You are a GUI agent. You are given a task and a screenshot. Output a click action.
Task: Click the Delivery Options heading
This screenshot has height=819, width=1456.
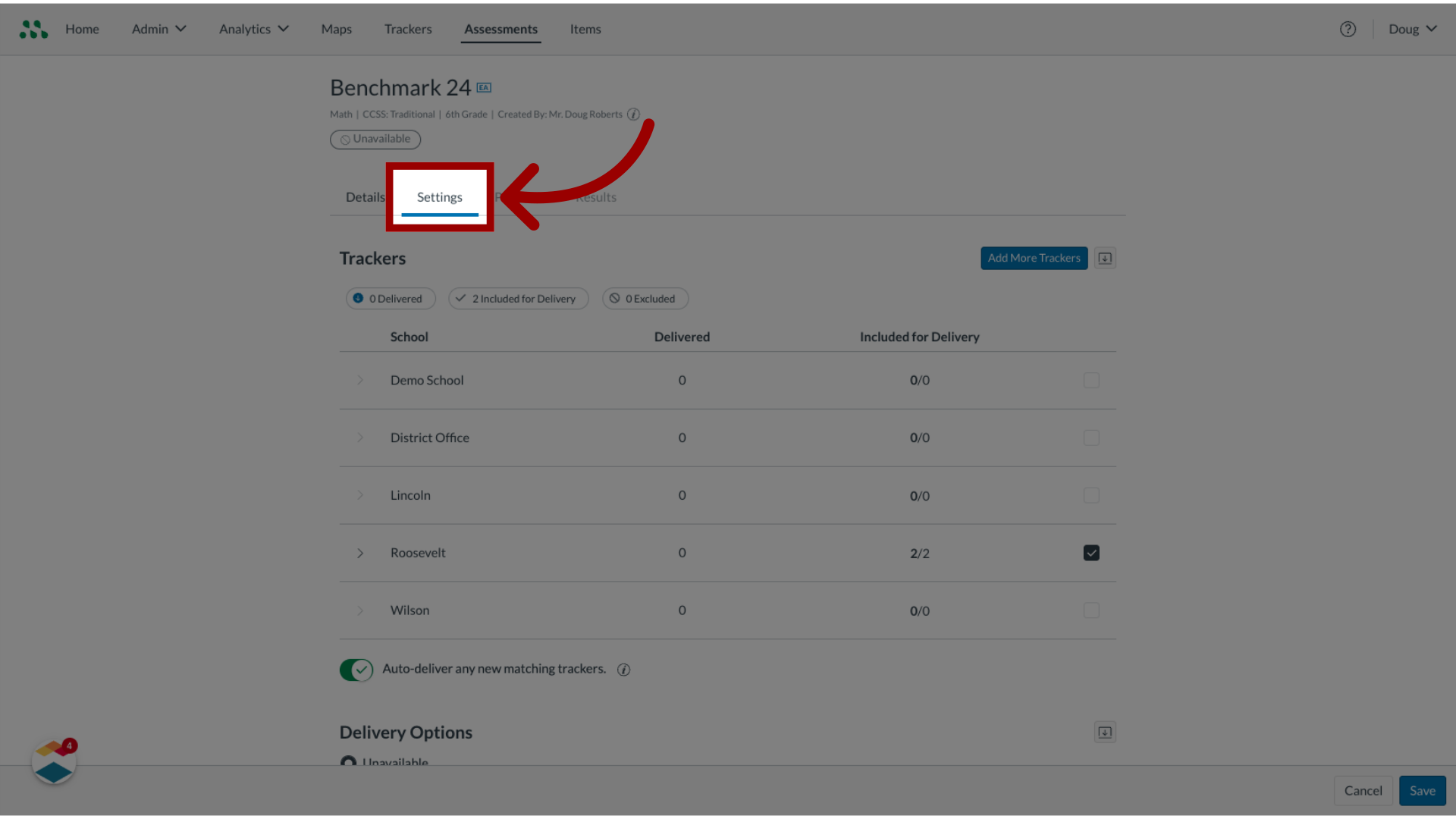pos(406,733)
